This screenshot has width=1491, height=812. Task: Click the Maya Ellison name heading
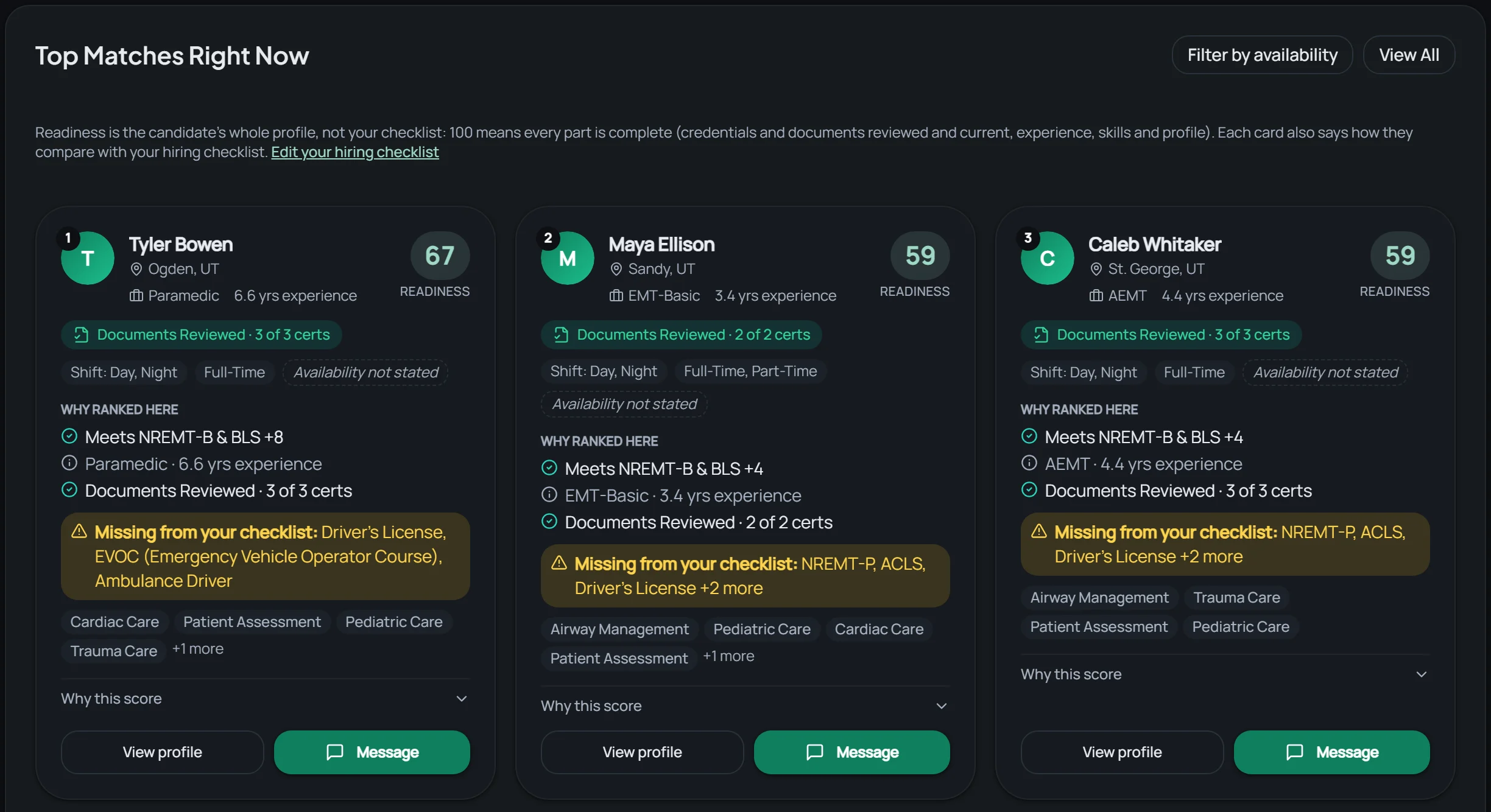661,245
